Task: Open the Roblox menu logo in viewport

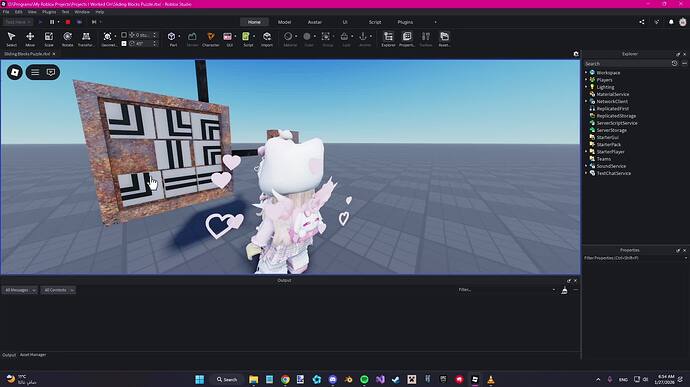Action: (x=15, y=72)
